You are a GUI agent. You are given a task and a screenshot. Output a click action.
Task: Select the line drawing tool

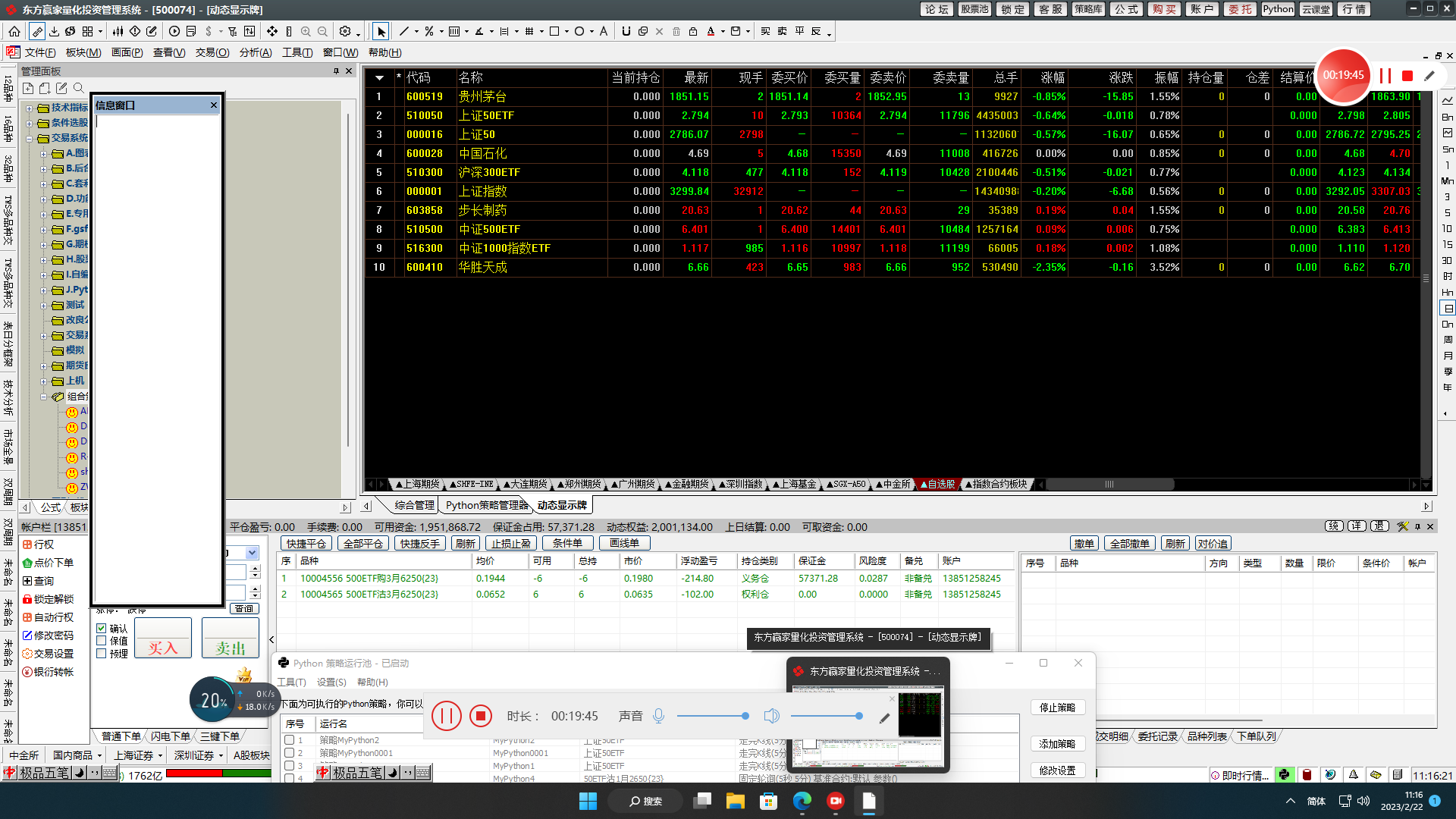[404, 31]
